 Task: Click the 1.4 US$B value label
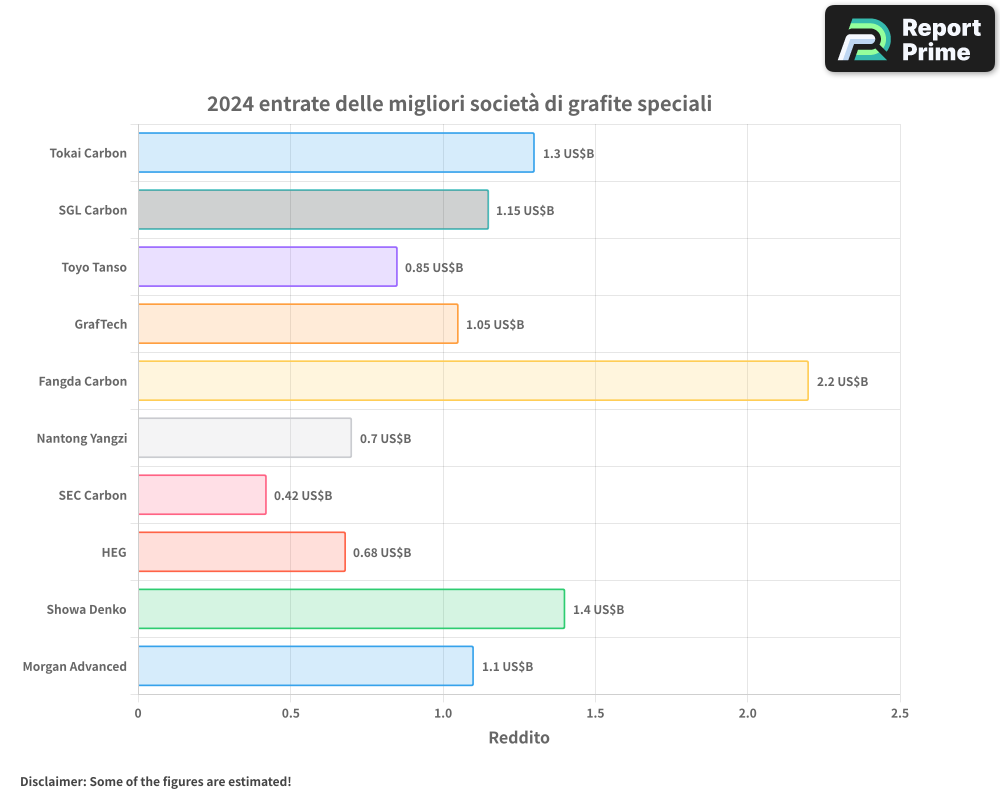(598, 610)
